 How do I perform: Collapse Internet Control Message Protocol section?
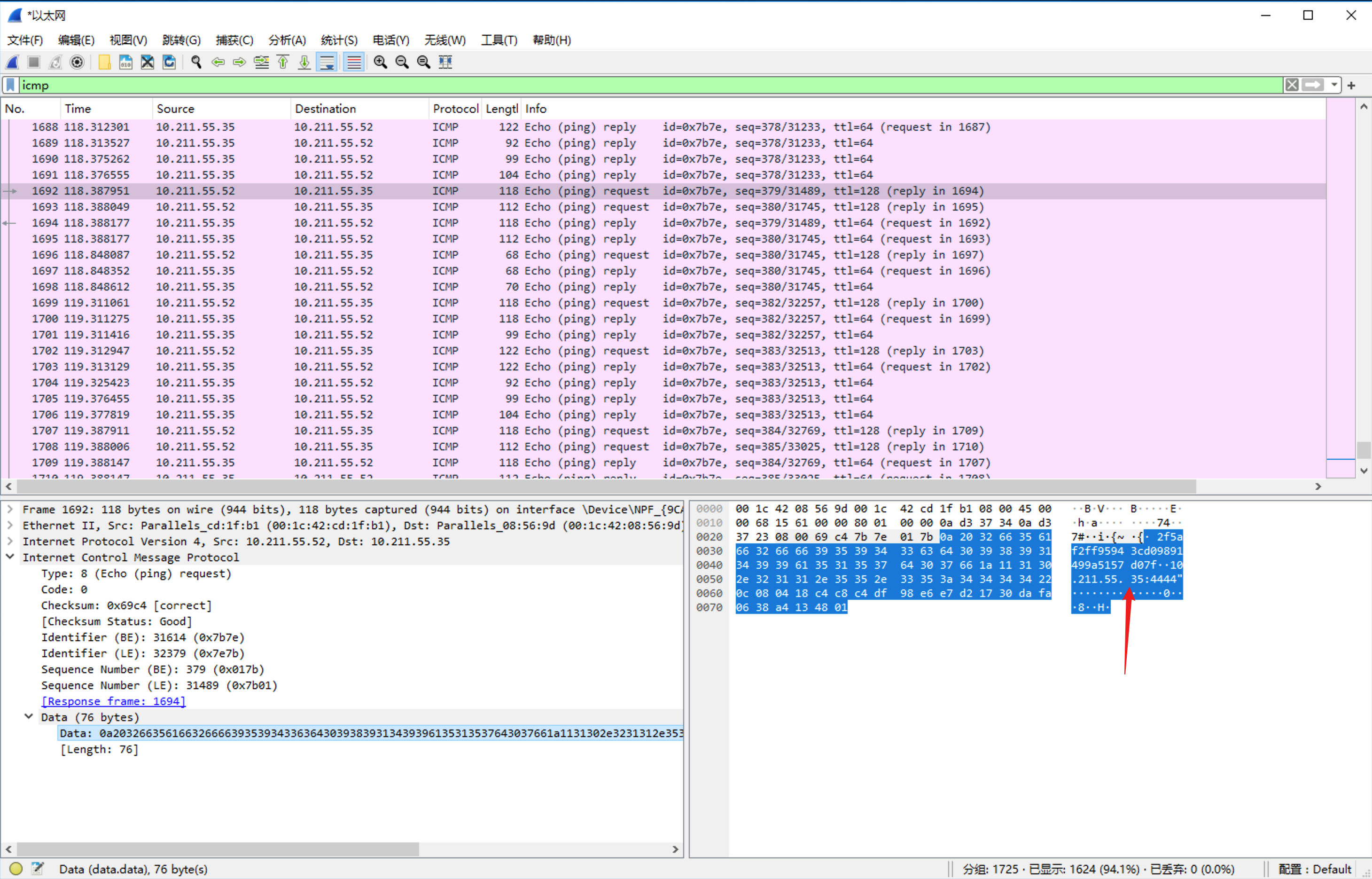click(x=10, y=557)
